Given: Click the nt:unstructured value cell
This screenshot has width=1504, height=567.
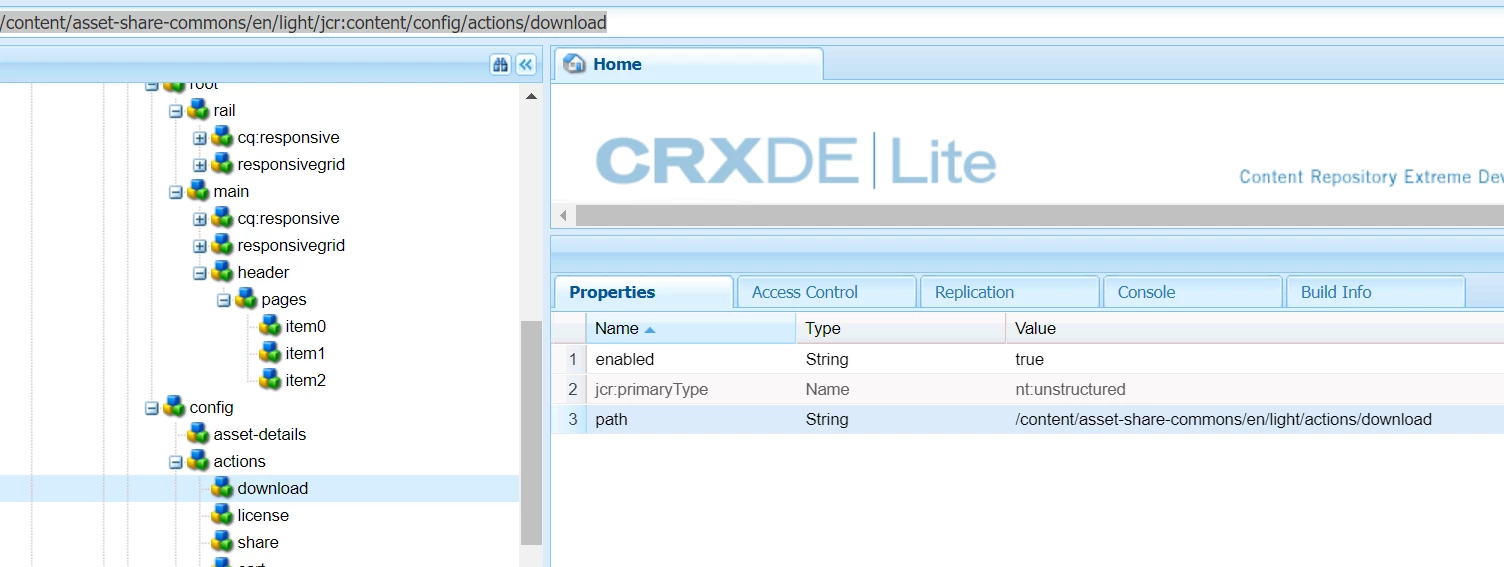Looking at the screenshot, I should coord(1255,389).
